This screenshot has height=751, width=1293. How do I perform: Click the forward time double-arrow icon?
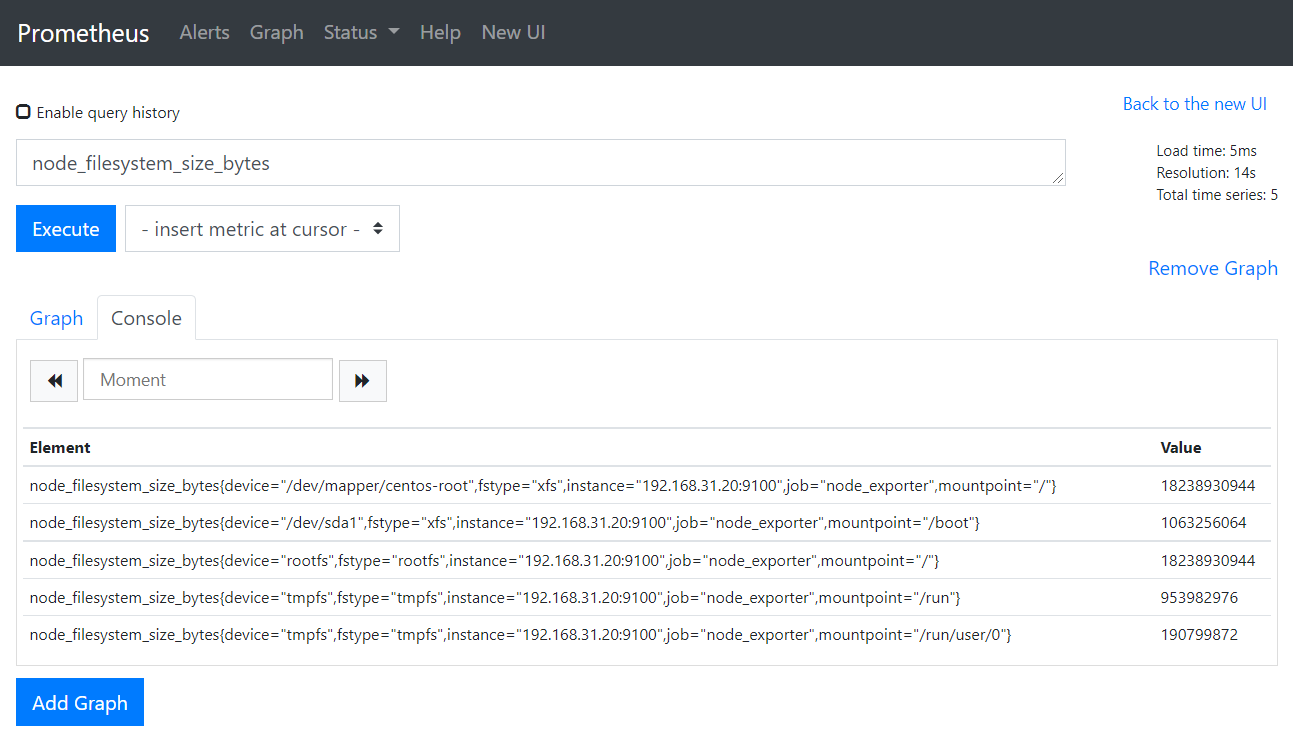(x=362, y=381)
